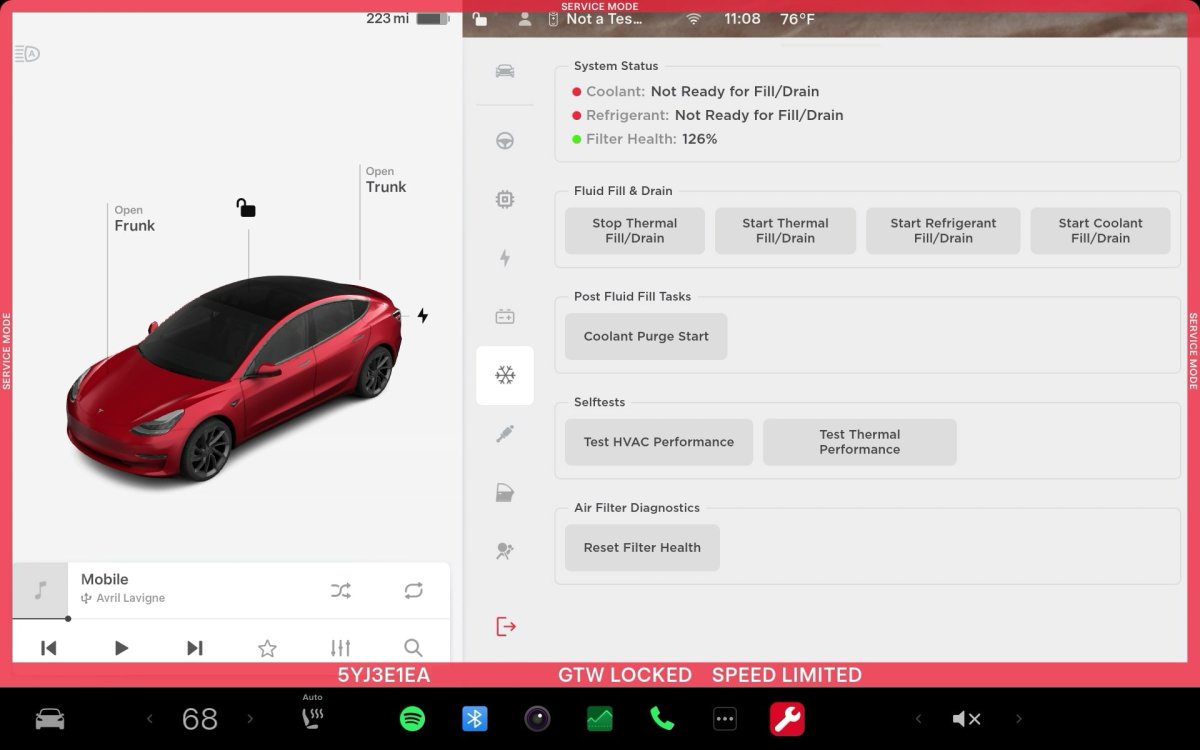Select the thermal snowflake sidebar tab

505,376
